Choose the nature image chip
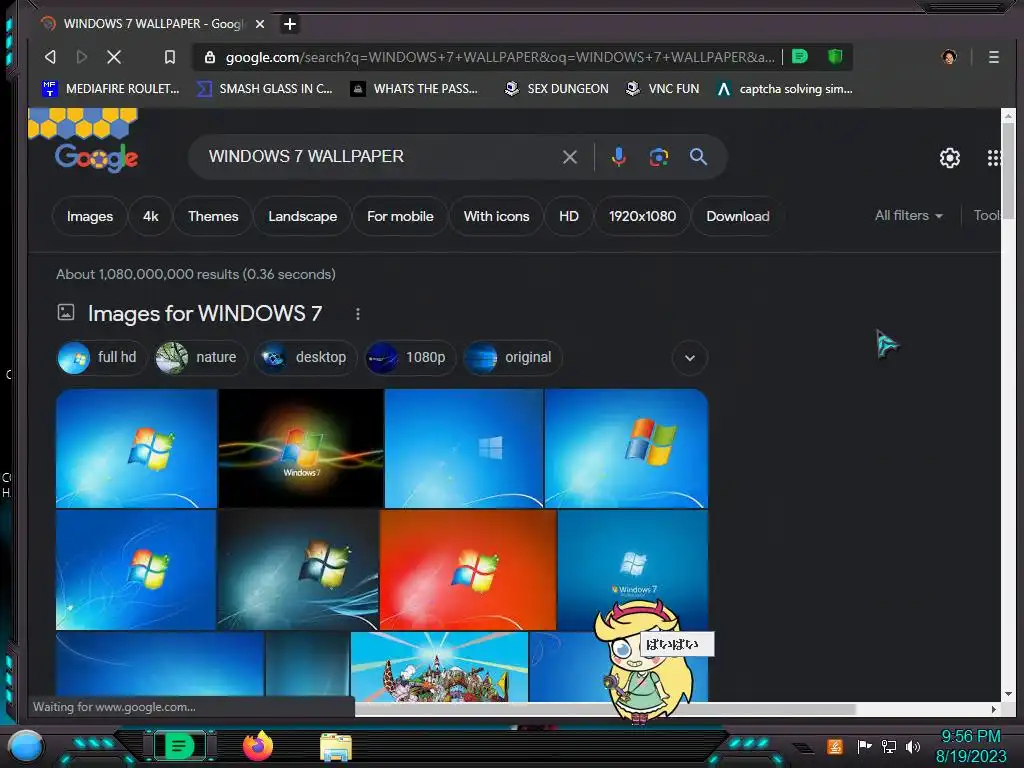The image size is (1024, 768). click(199, 357)
